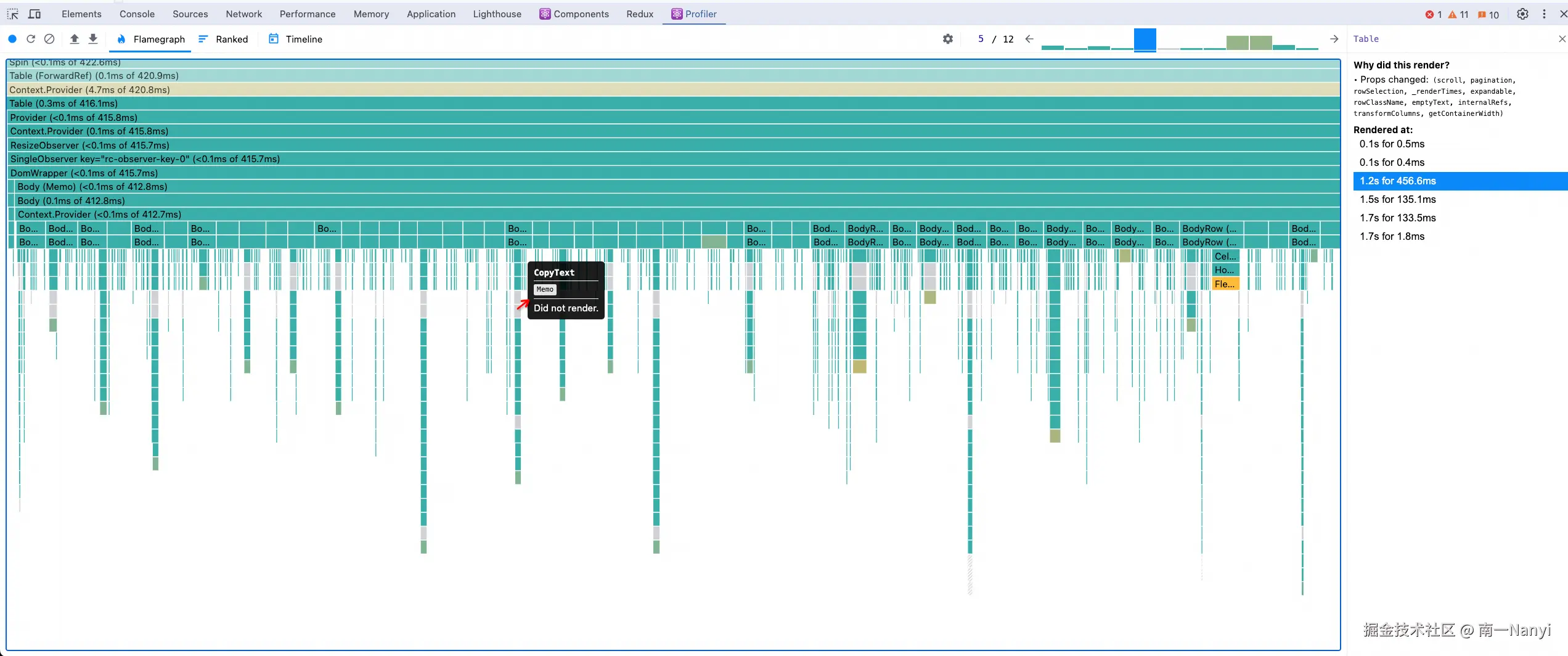The height and width of the screenshot is (656, 1568).
Task: Click the commit number field showing 5
Action: click(981, 39)
